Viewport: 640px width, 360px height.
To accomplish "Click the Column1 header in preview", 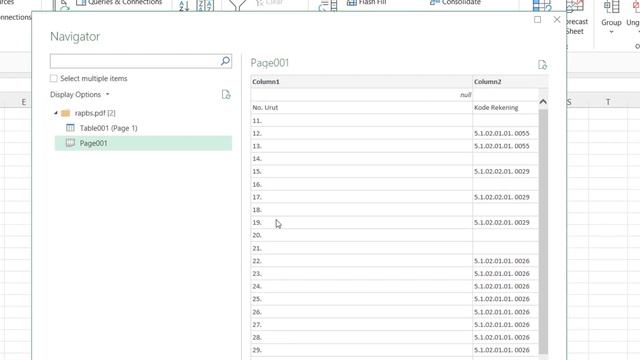I will click(361, 82).
